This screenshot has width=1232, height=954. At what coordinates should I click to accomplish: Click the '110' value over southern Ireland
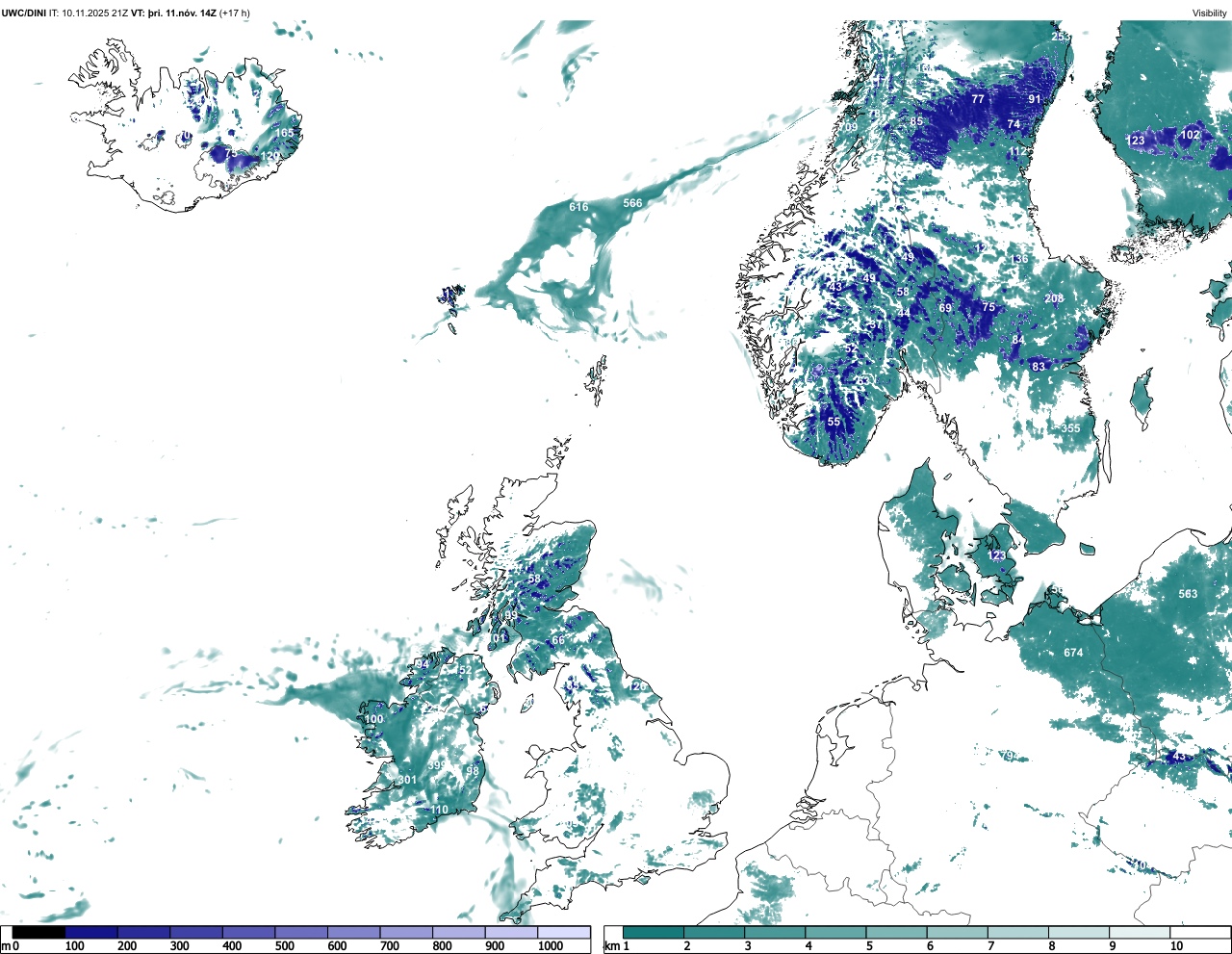pyautogui.click(x=439, y=810)
